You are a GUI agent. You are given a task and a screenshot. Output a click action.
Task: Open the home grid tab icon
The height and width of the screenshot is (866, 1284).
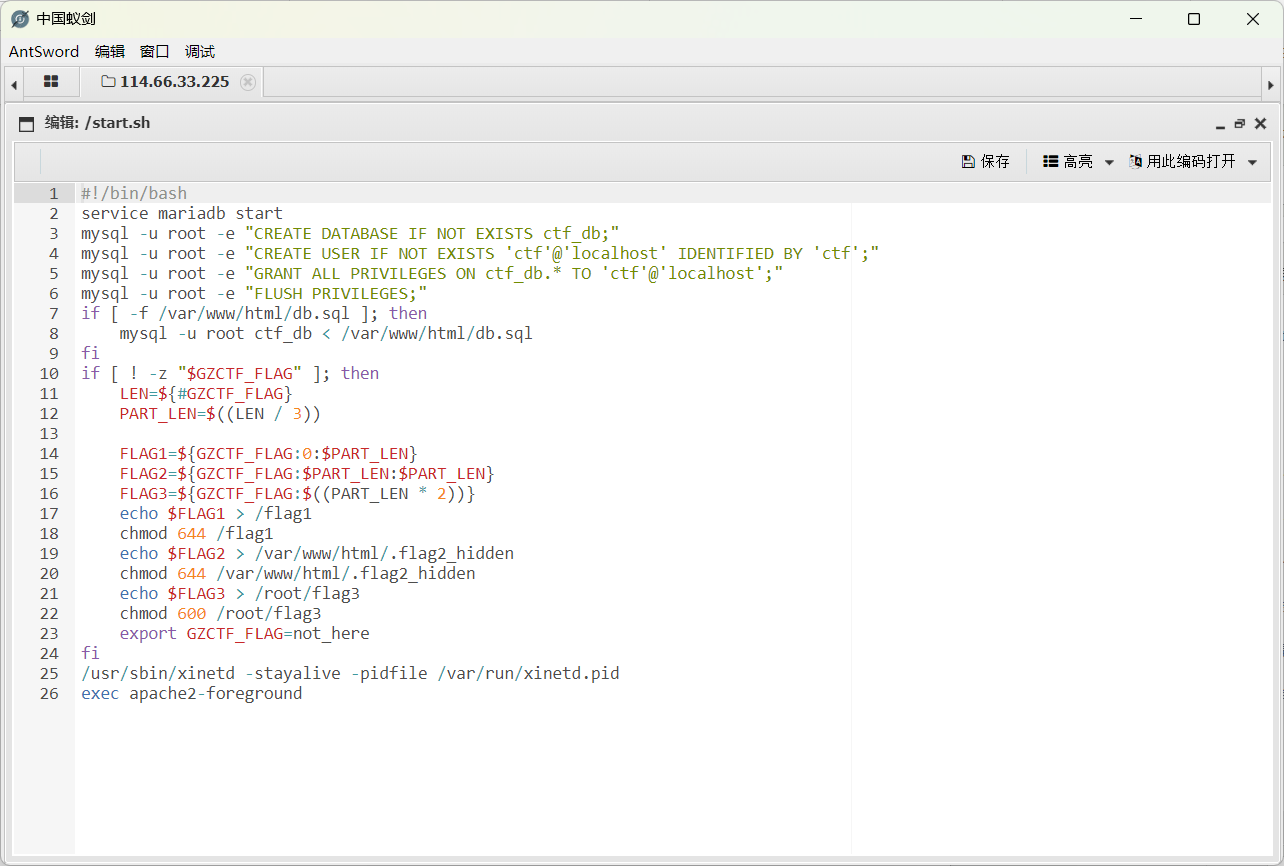(51, 82)
